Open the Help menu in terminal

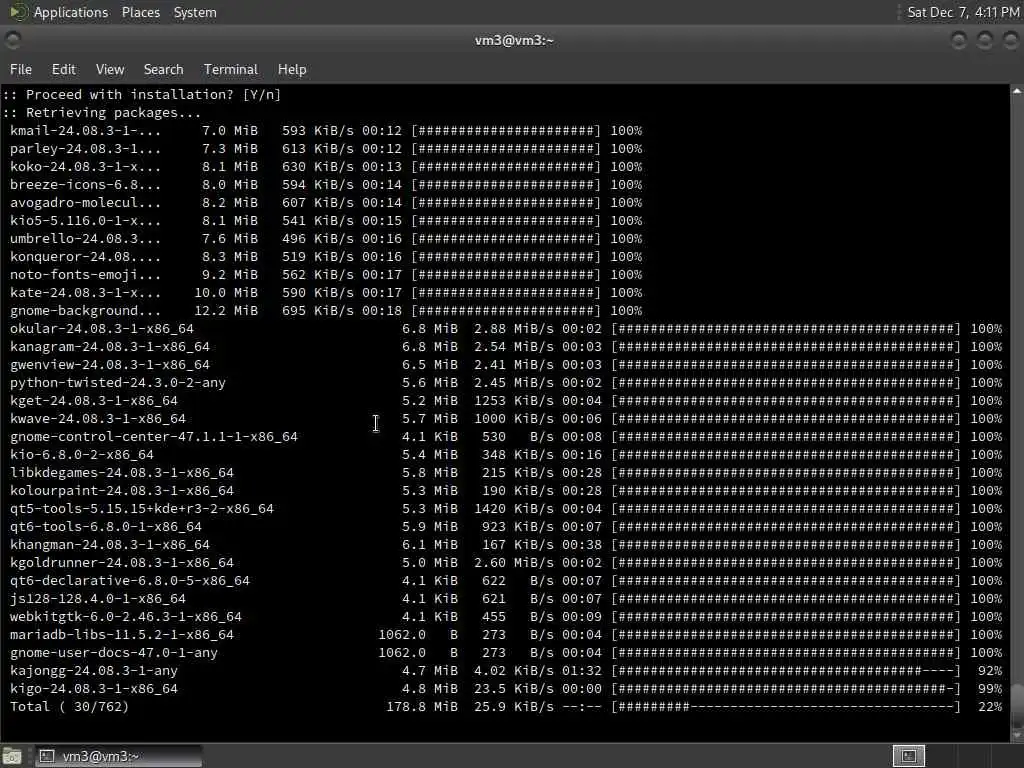click(292, 69)
